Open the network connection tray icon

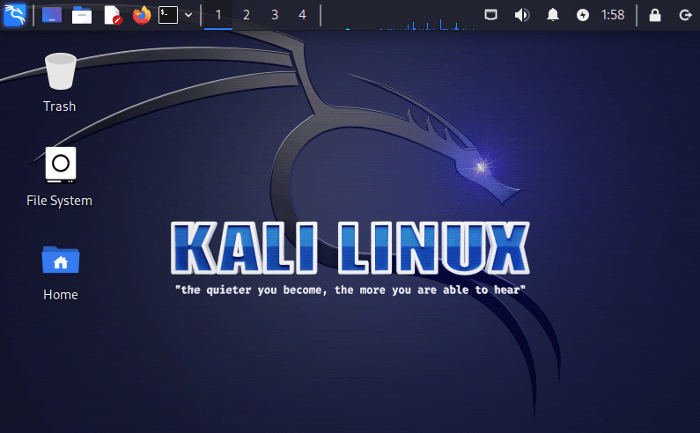491,15
